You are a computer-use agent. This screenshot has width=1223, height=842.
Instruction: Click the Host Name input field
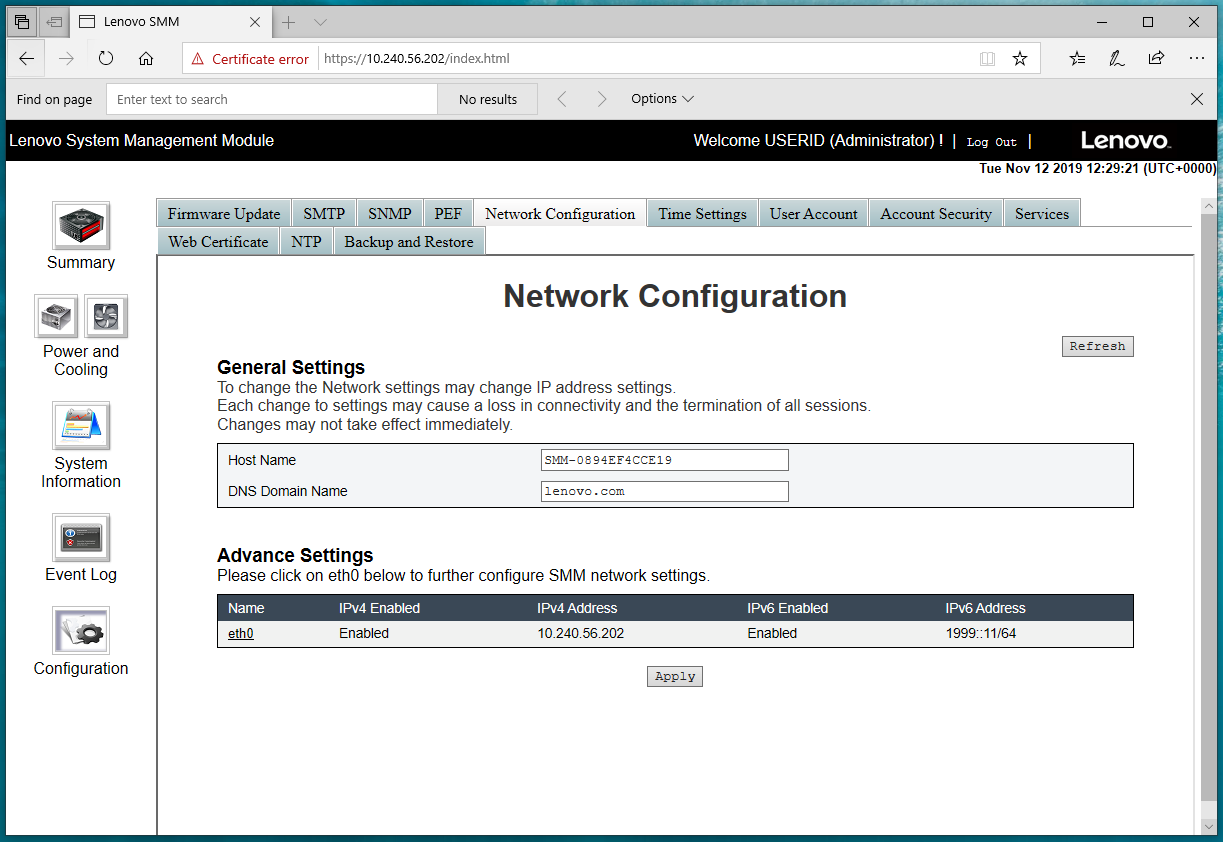pos(664,460)
